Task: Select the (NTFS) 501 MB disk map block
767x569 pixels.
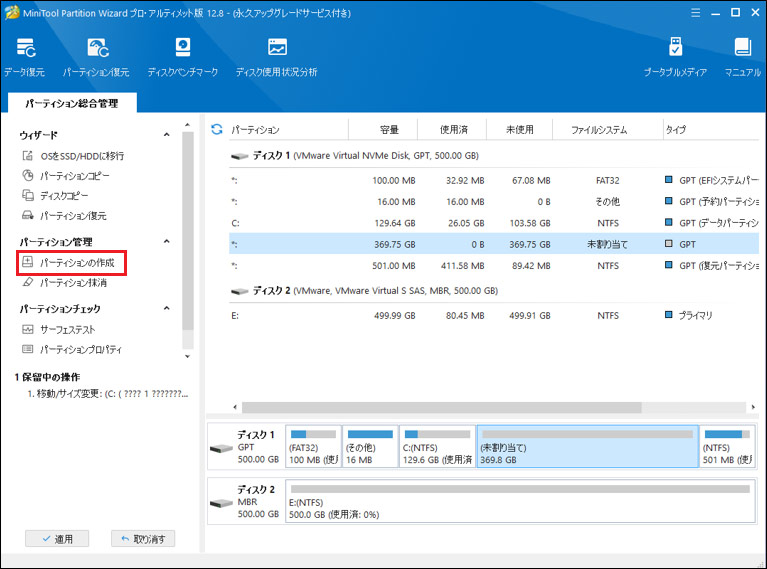Action: coord(727,447)
